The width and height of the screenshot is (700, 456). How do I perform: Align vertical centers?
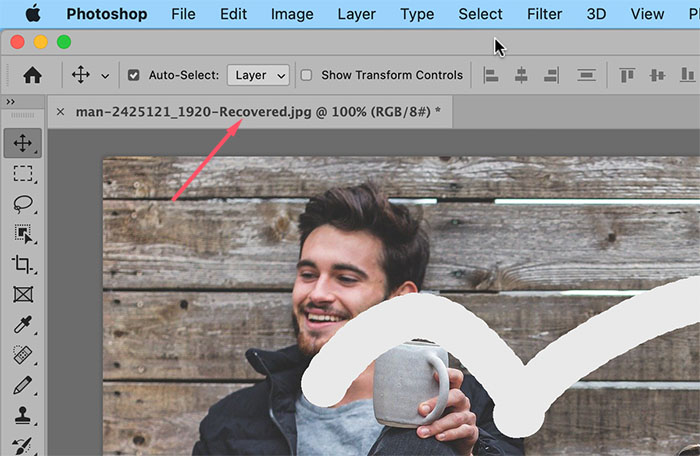[657, 75]
